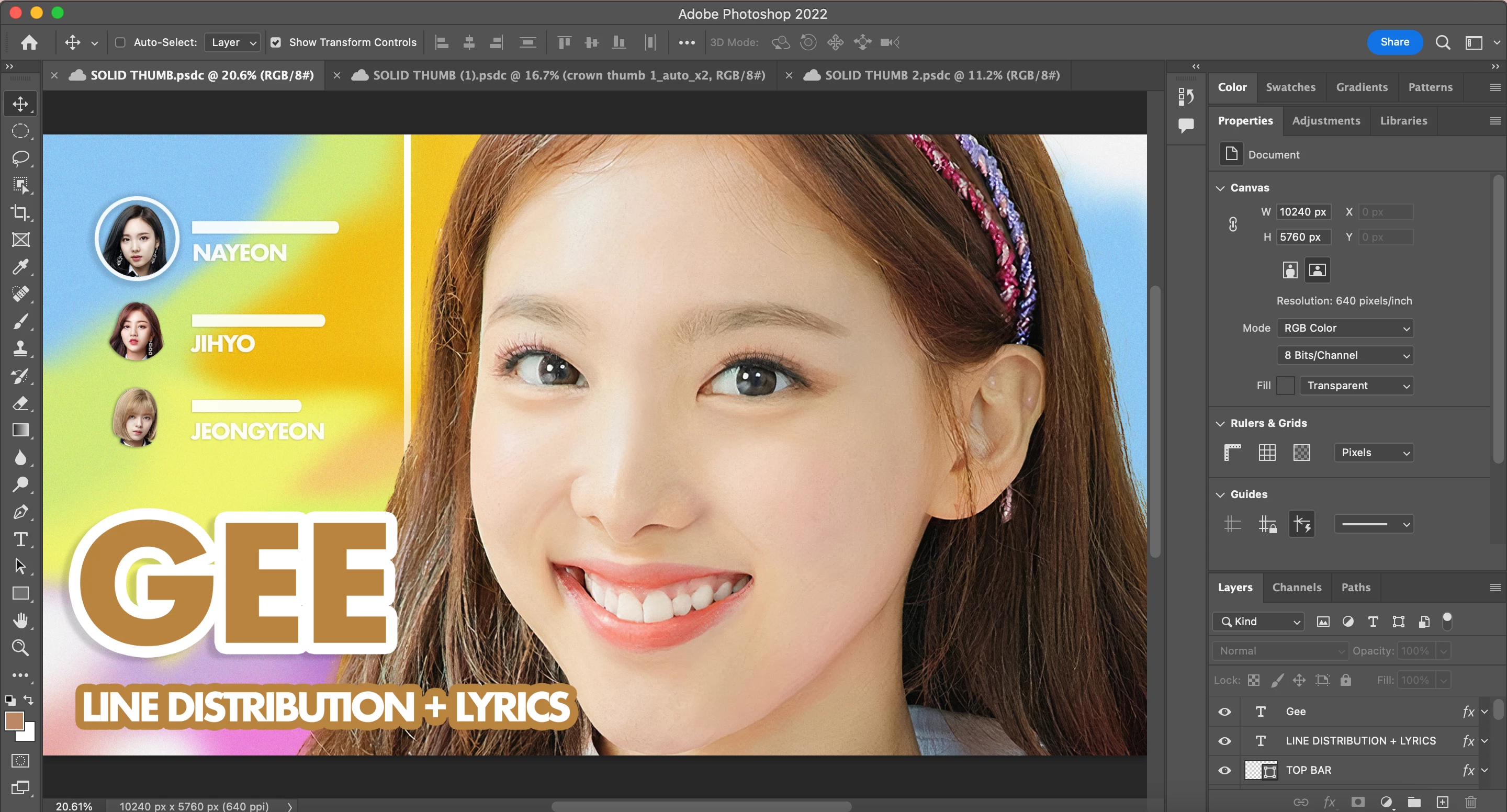1507x812 pixels.
Task: Open the SOLID THUMB 2.psdc document tab
Action: click(x=941, y=75)
